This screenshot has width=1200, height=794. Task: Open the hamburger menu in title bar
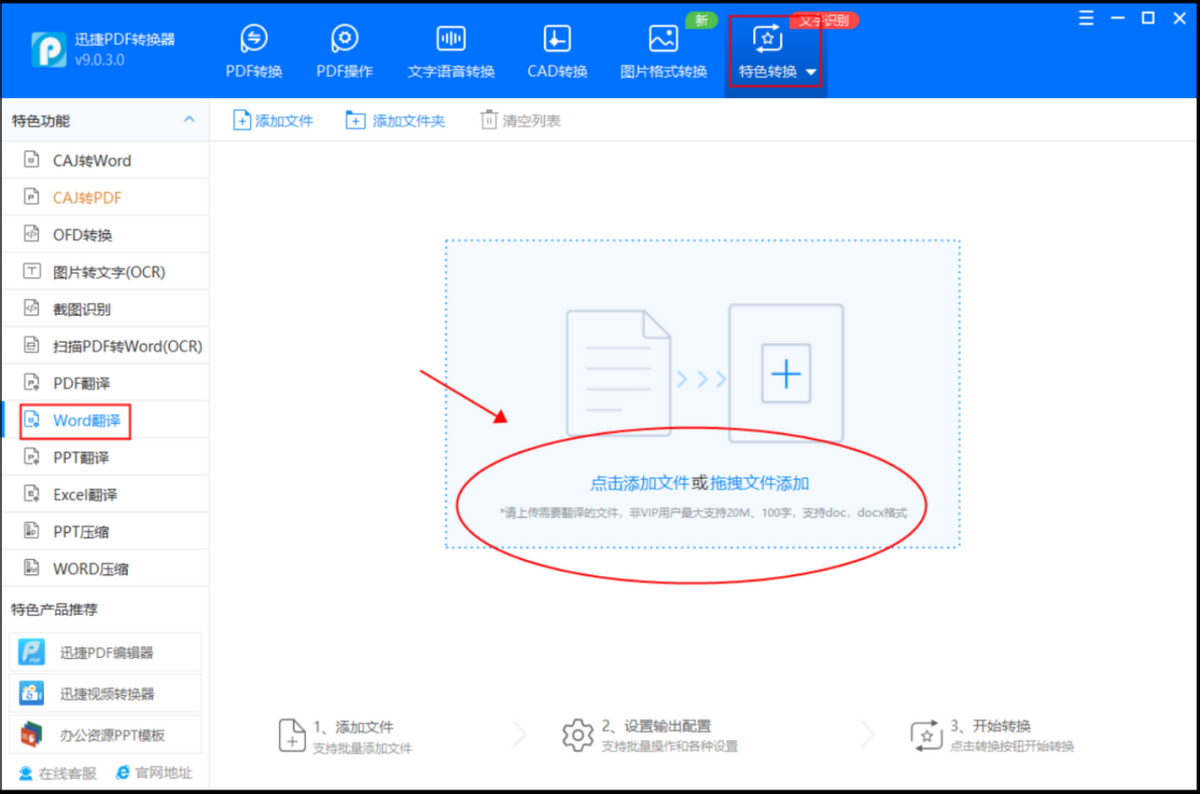[x=1087, y=18]
